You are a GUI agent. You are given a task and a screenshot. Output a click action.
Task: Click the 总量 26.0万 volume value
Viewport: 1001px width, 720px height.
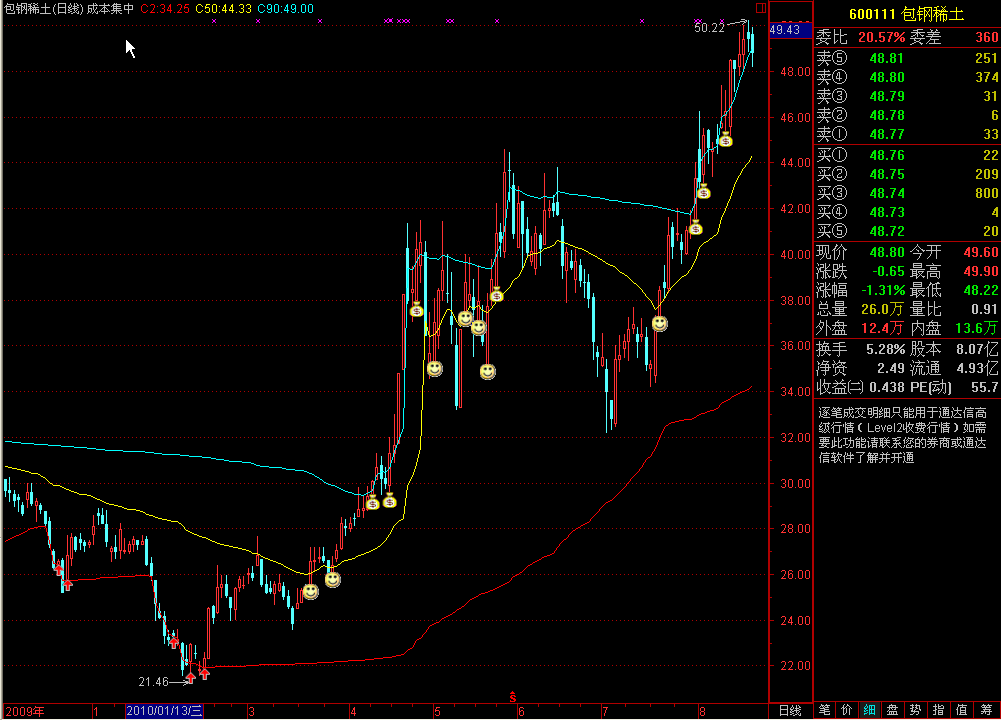pos(882,310)
